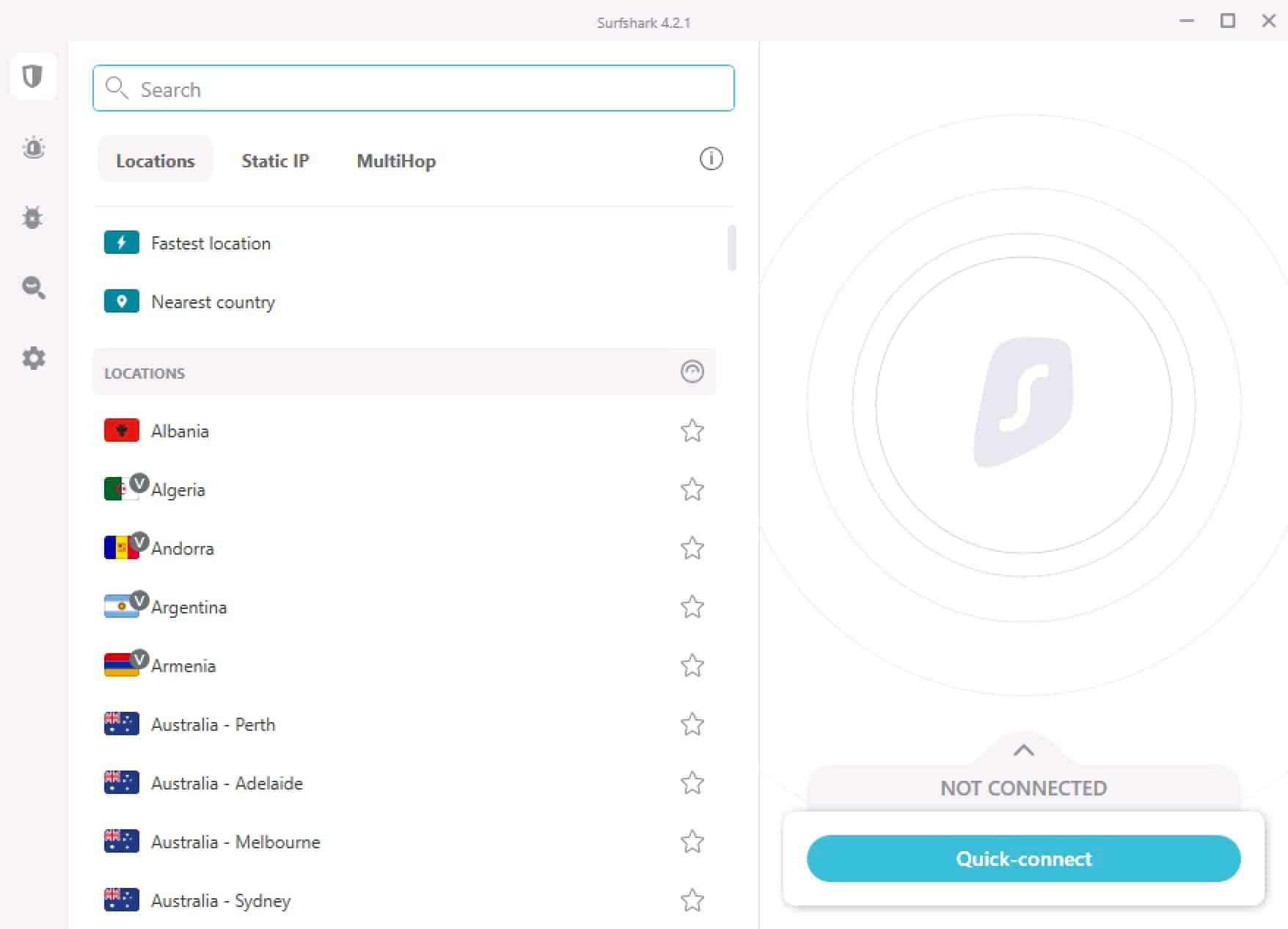Click the speedometer icon in LOCATIONS header
Viewport: 1288px width, 929px height.
[x=690, y=372]
